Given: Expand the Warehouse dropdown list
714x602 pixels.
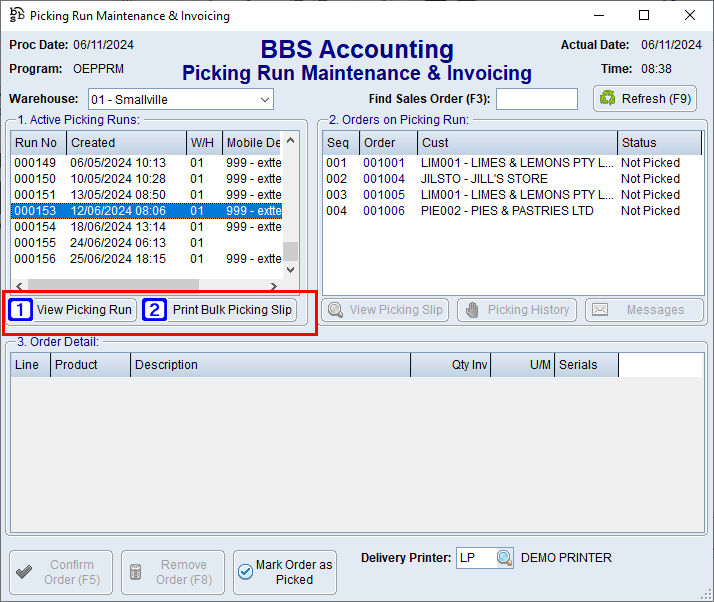Looking at the screenshot, I should coord(264,99).
